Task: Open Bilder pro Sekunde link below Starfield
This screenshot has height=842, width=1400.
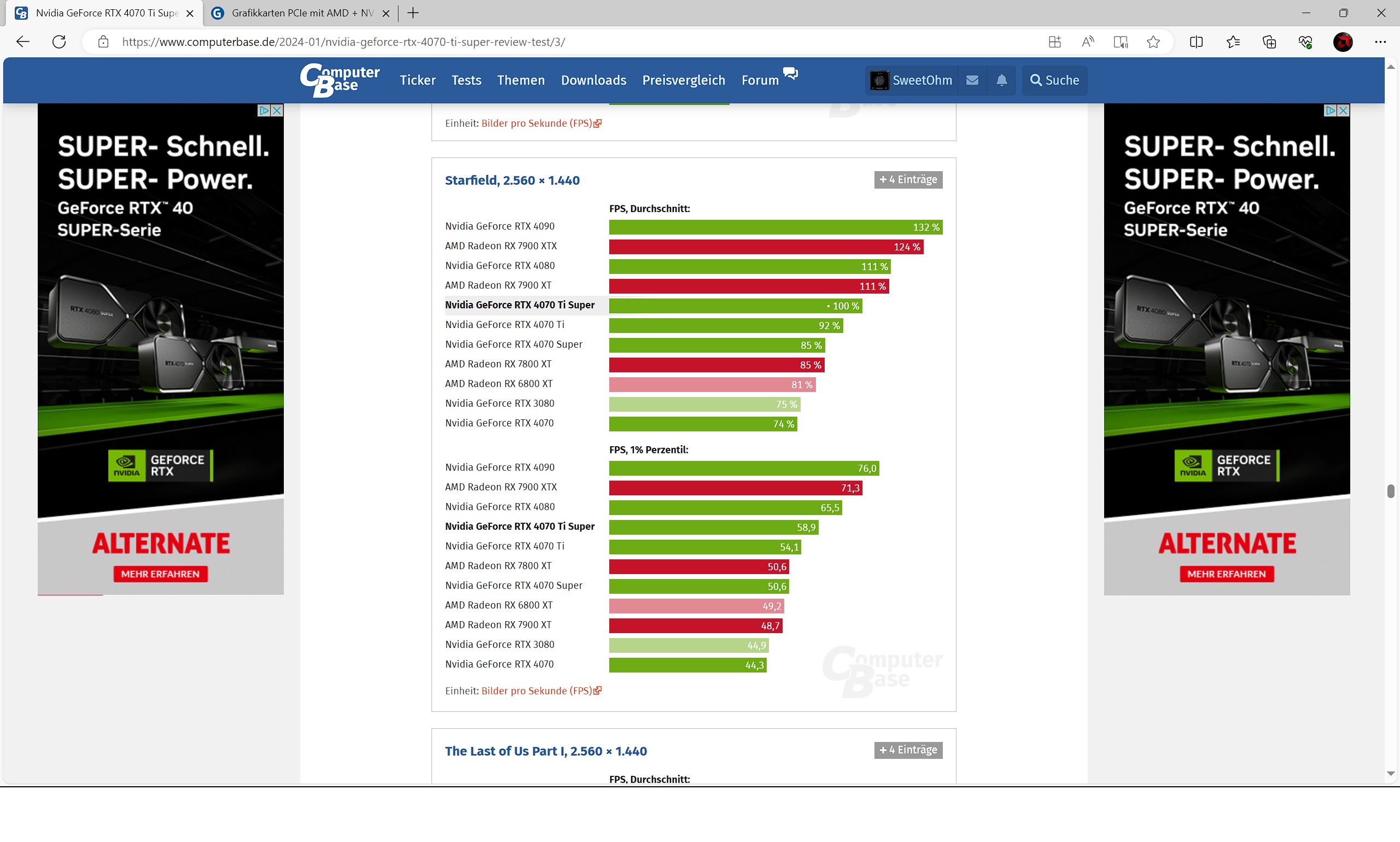Action: [536, 691]
